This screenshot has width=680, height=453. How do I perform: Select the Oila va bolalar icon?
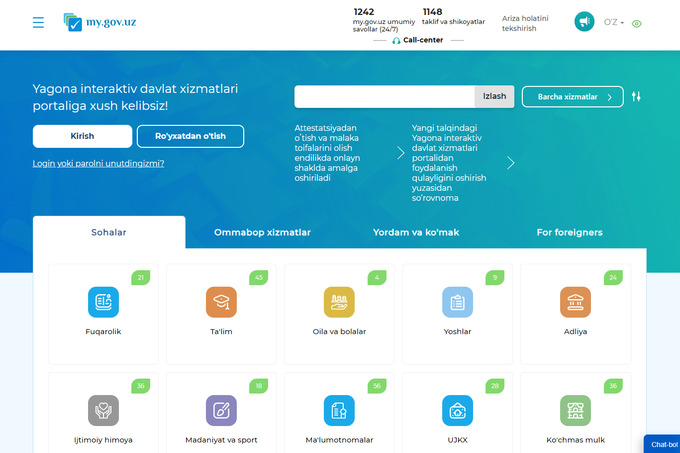point(339,302)
